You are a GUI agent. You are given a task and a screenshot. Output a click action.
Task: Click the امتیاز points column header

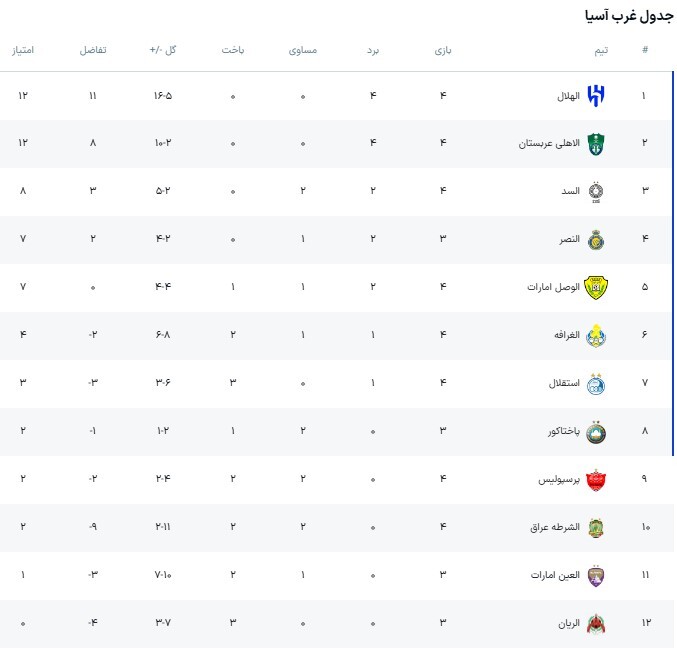point(22,49)
